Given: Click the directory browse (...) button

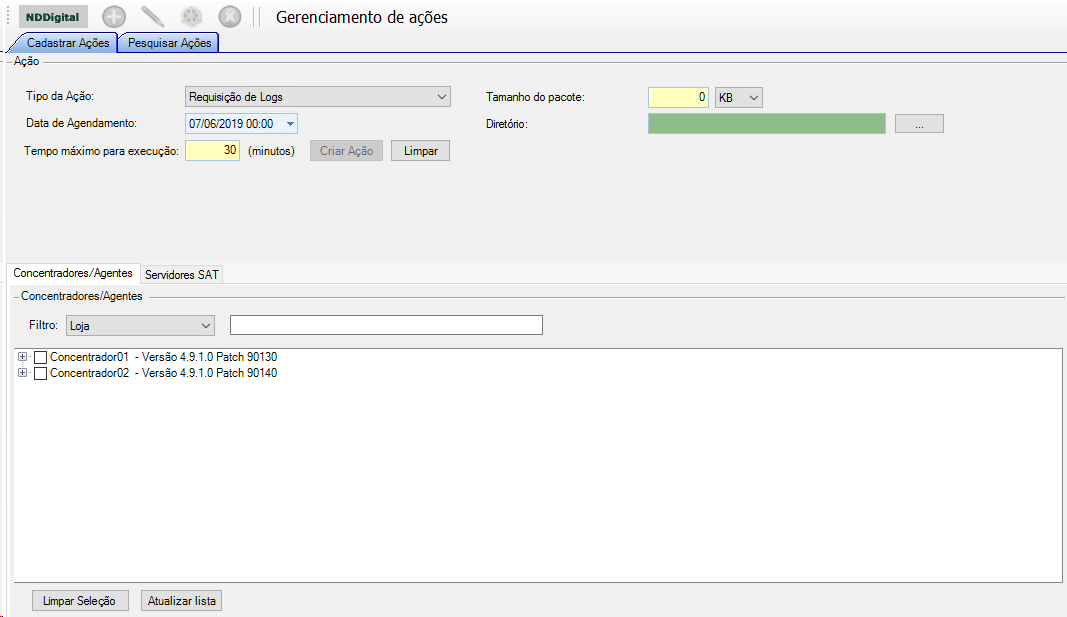Looking at the screenshot, I should [919, 124].
